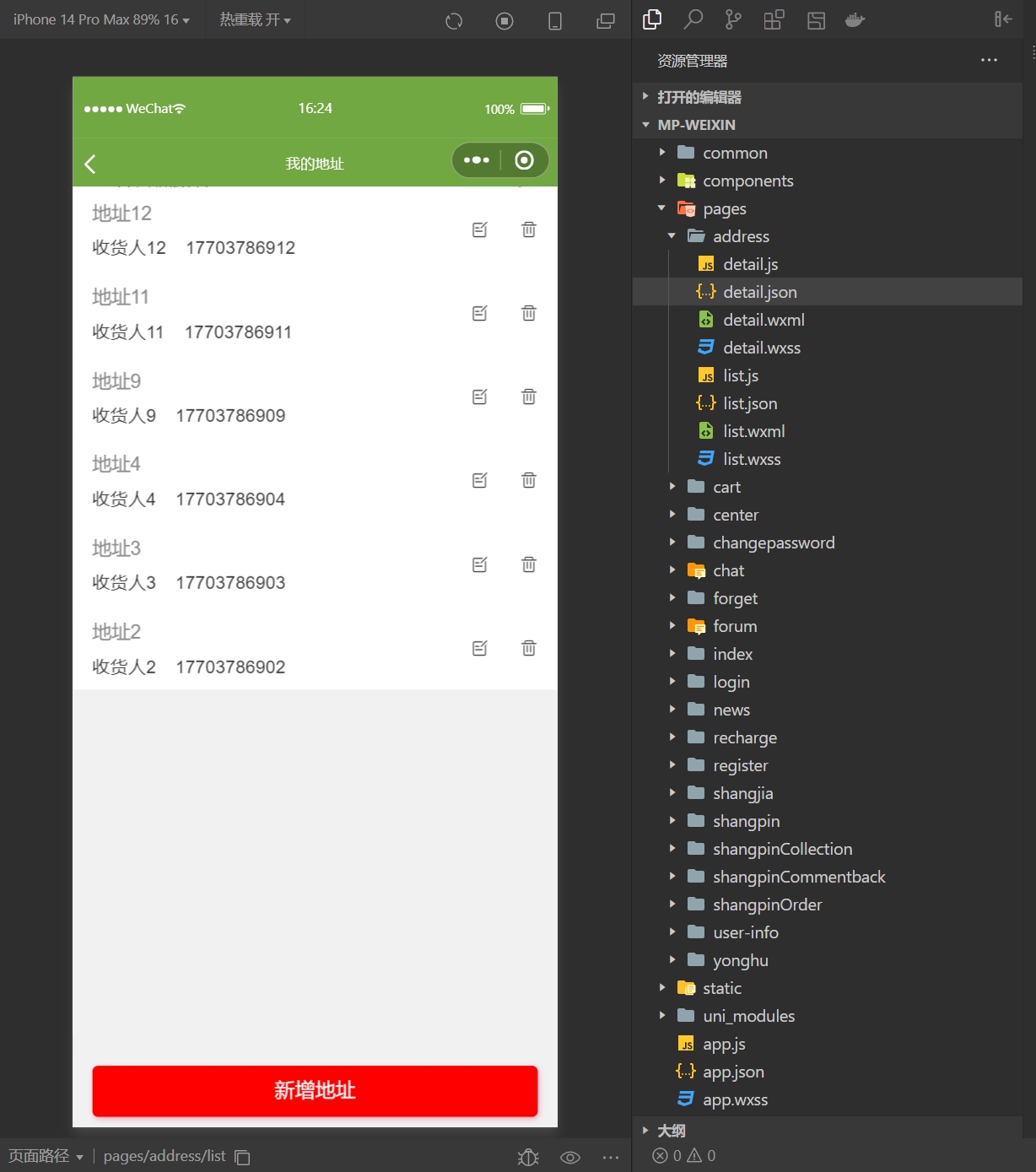Open the Search magnifier icon
The image size is (1036, 1172).
point(693,19)
